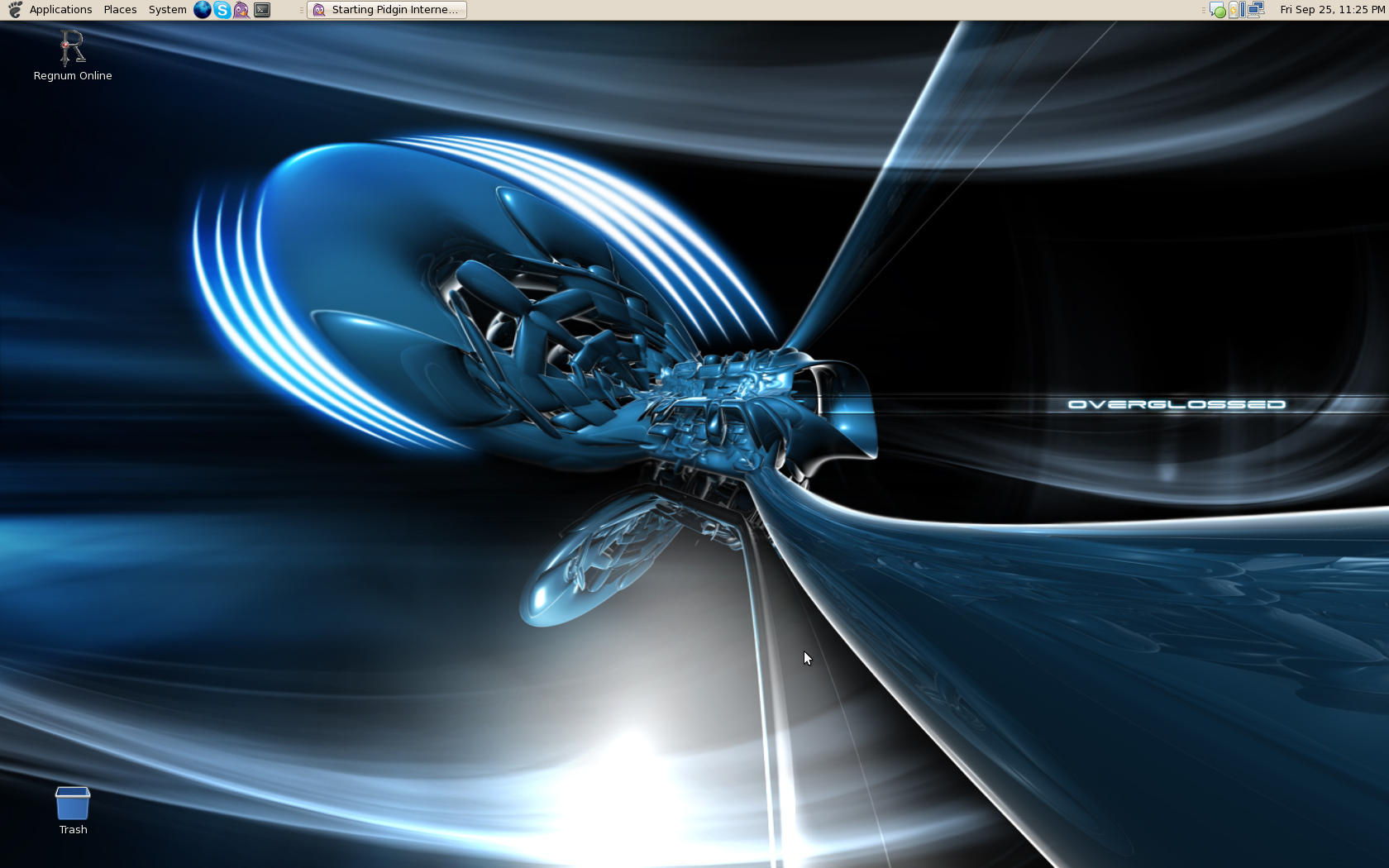Click the network connection tray icon
1389x868 pixels.
pos(1256,10)
